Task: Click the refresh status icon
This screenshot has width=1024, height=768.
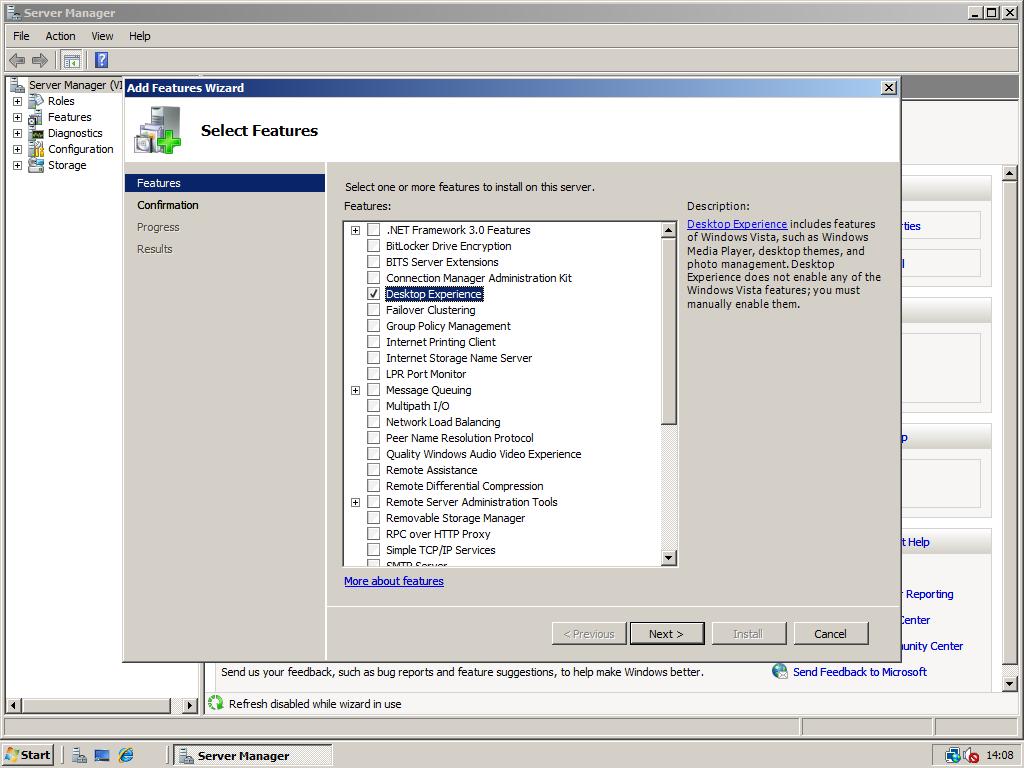Action: (216, 703)
